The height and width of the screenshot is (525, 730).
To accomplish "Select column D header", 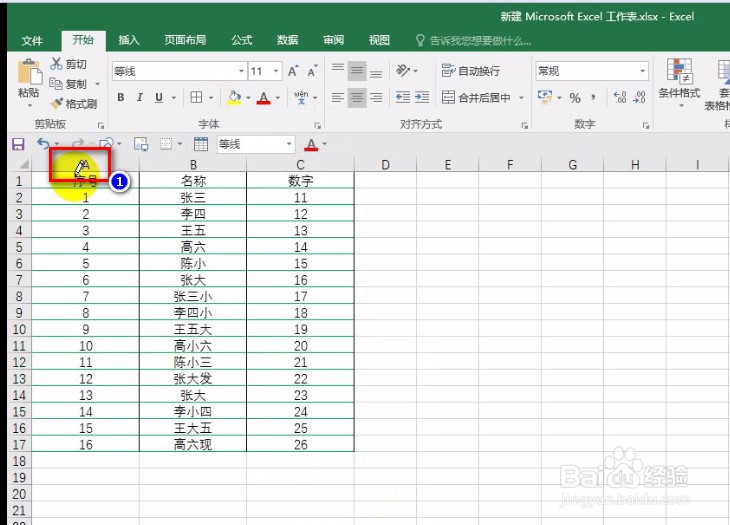I will click(385, 165).
